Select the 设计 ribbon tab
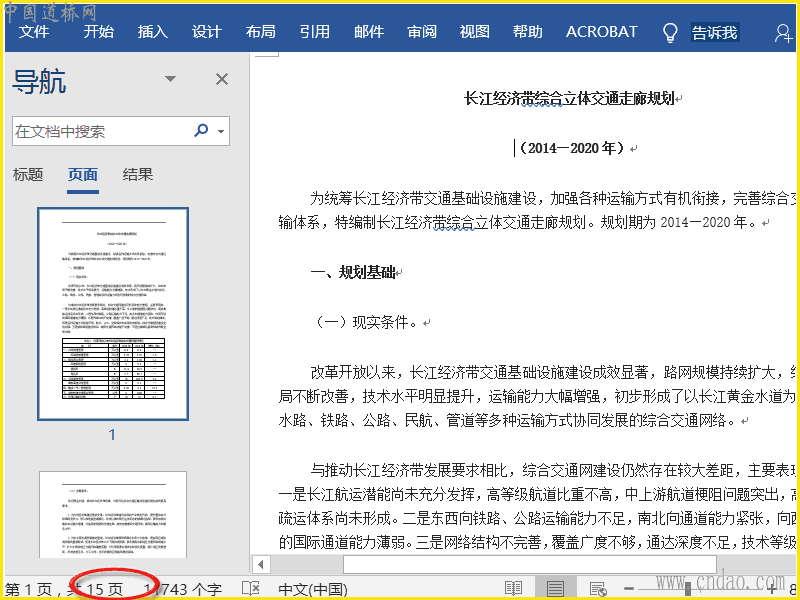Screen dimensions: 800x600 [x=207, y=32]
